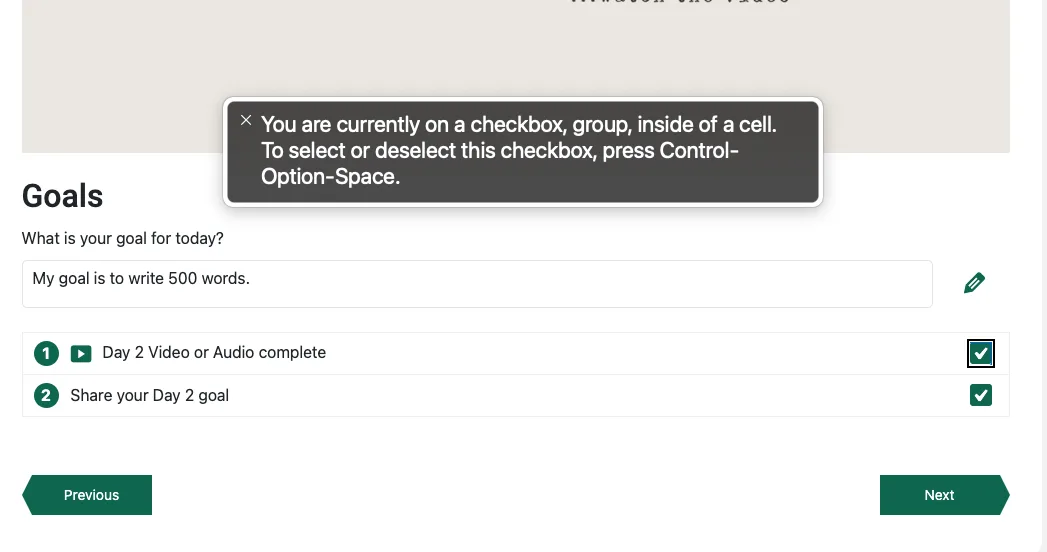Screen dimensions: 1047x552
Task: Click the numbered 2 step badge
Action: pos(46,395)
